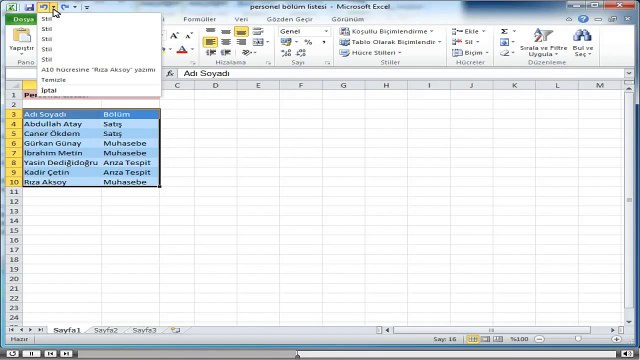Switch to the Görünüm tab
Image resolution: width=640 pixels, height=360 pixels.
[347, 19]
